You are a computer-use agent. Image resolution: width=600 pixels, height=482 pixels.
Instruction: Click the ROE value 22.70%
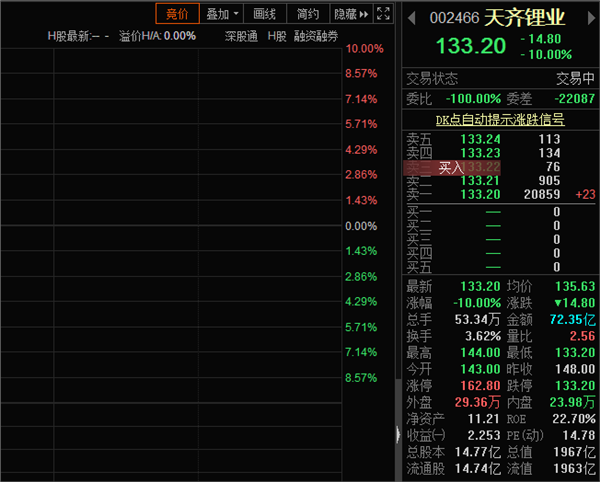[x=574, y=419]
